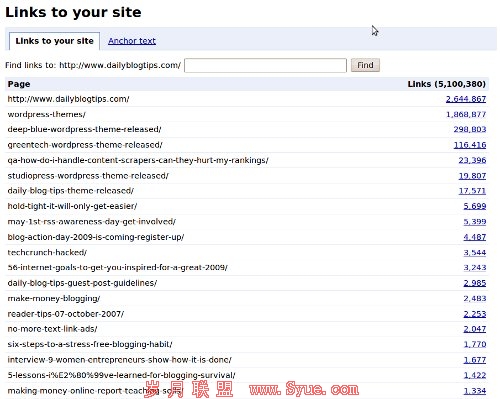Open the 5,399 links count
This screenshot has height=399, width=500.
point(475,222)
